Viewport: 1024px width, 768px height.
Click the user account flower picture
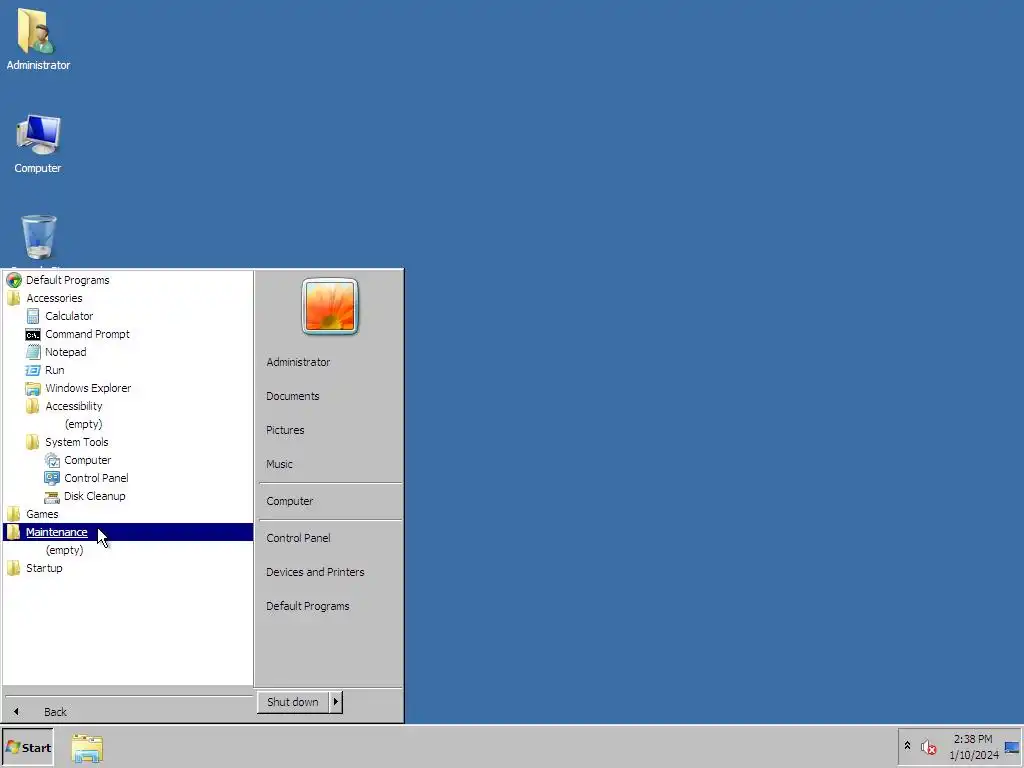point(330,306)
